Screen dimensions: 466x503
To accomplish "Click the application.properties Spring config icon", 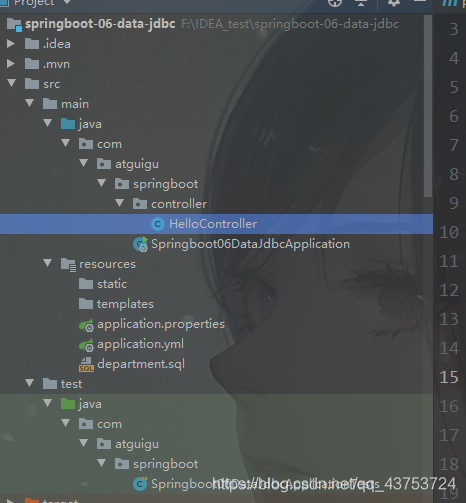I will coord(86,325).
